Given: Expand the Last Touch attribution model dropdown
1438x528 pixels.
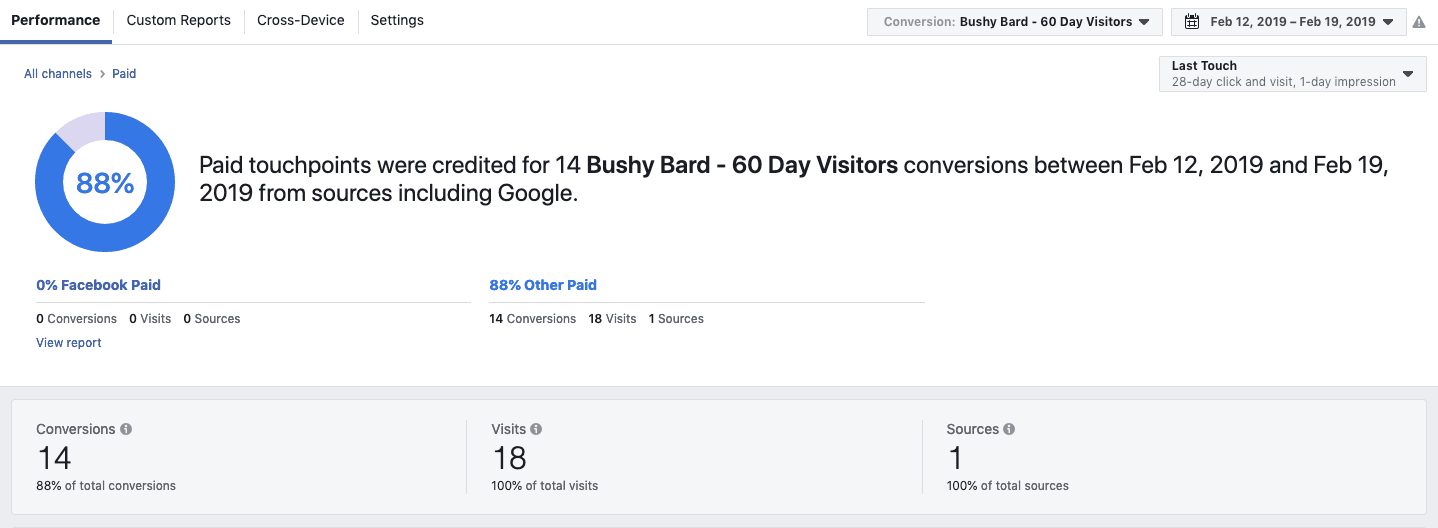Looking at the screenshot, I should (1292, 73).
